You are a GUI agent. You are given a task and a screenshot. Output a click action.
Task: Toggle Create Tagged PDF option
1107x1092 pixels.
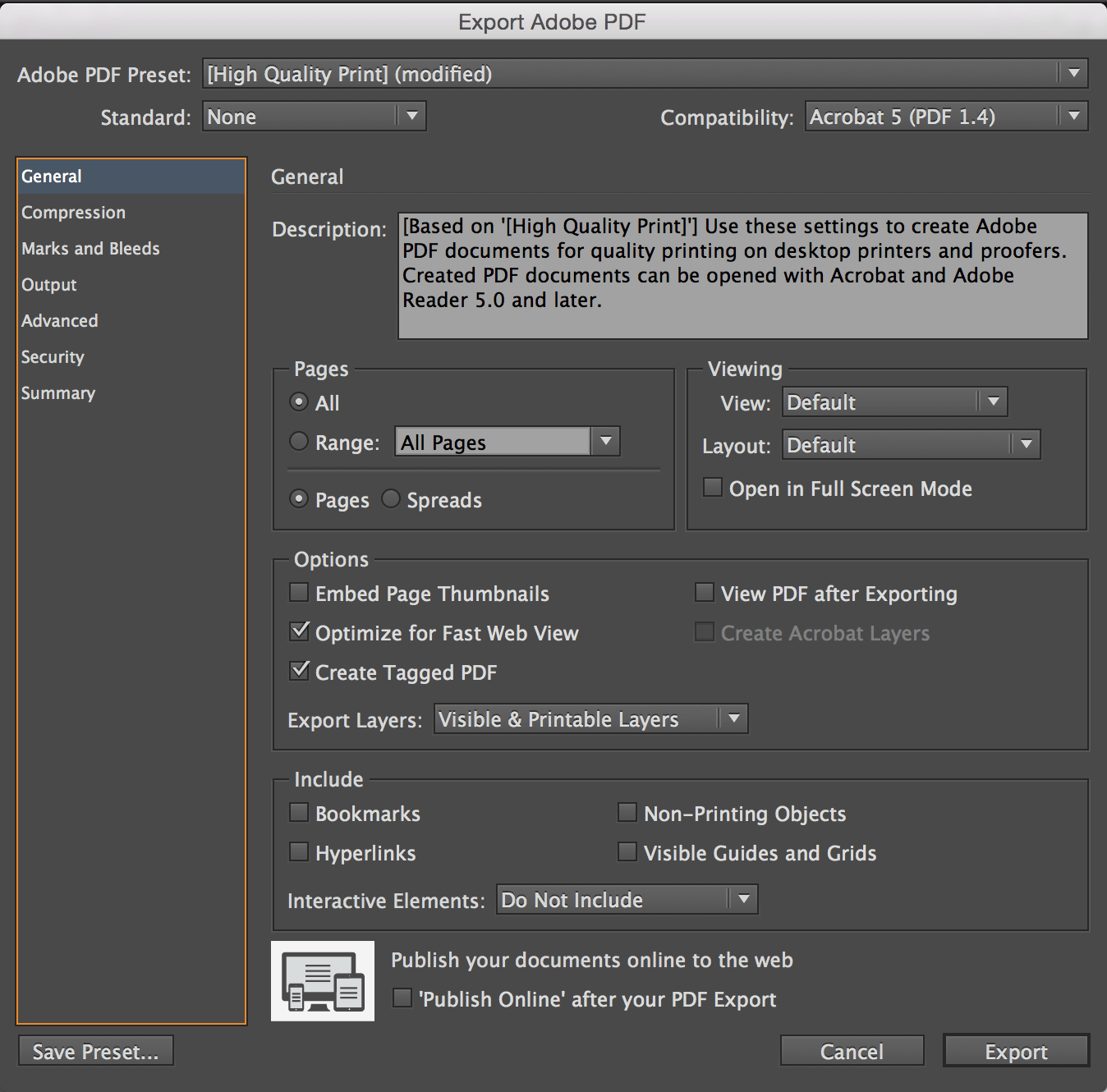click(300, 672)
